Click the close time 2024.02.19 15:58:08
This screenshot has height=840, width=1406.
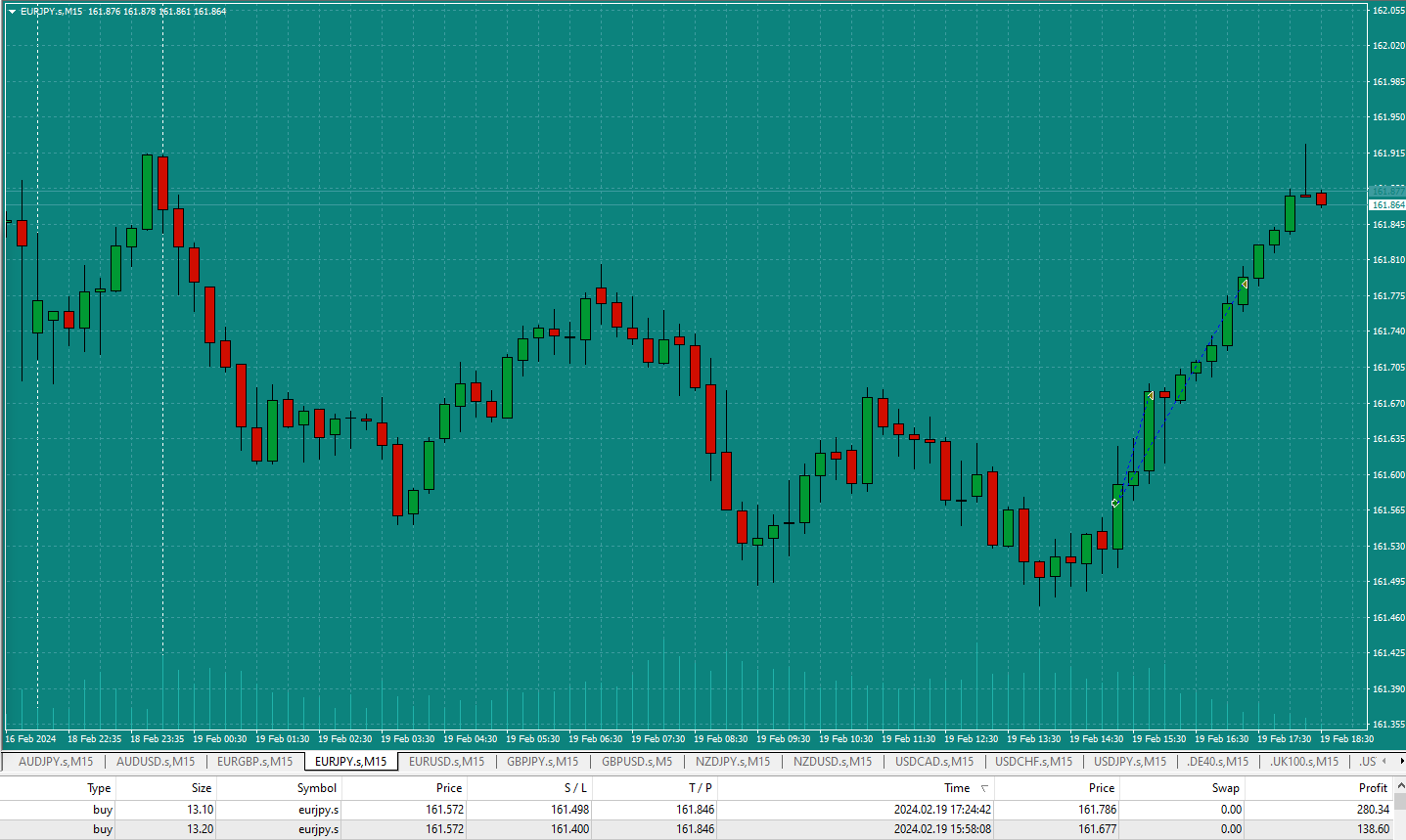942,829
